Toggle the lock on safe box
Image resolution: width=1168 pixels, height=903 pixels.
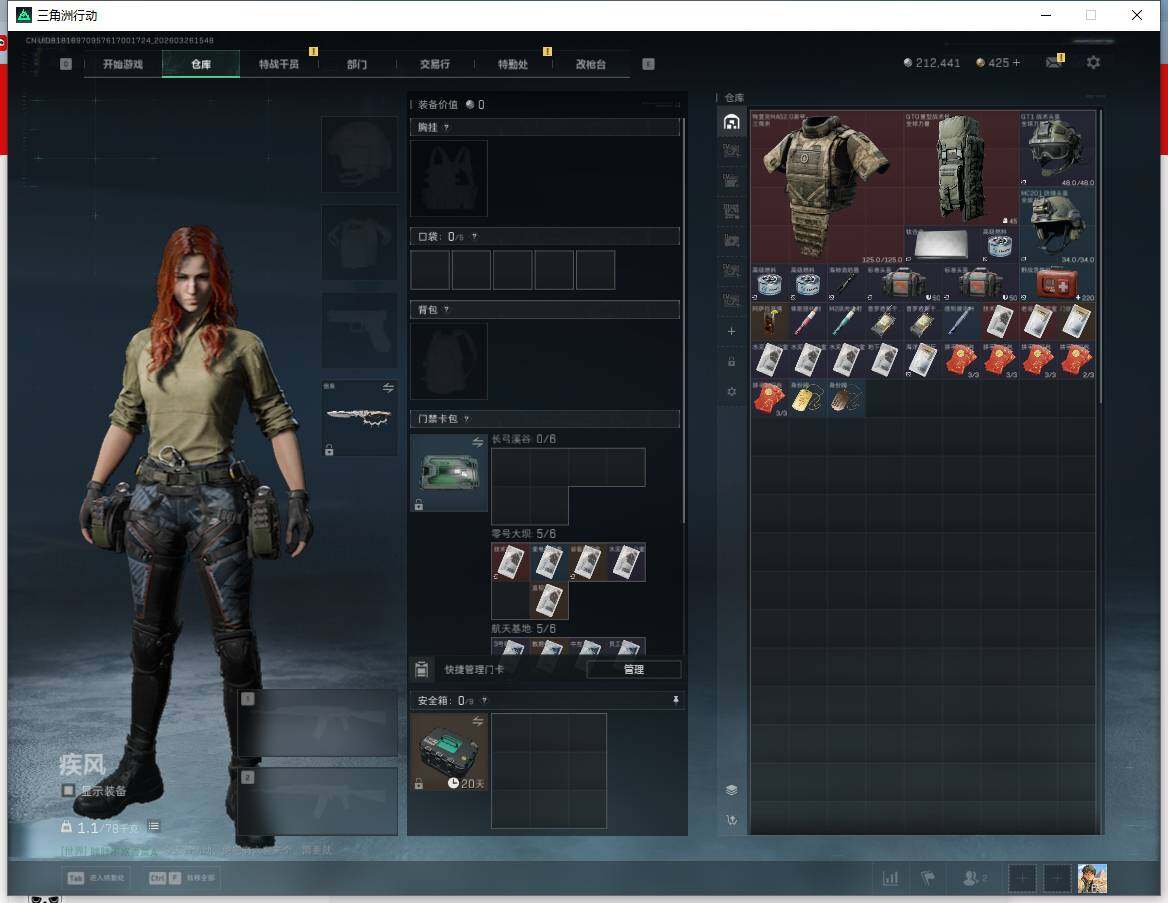pyautogui.click(x=419, y=784)
